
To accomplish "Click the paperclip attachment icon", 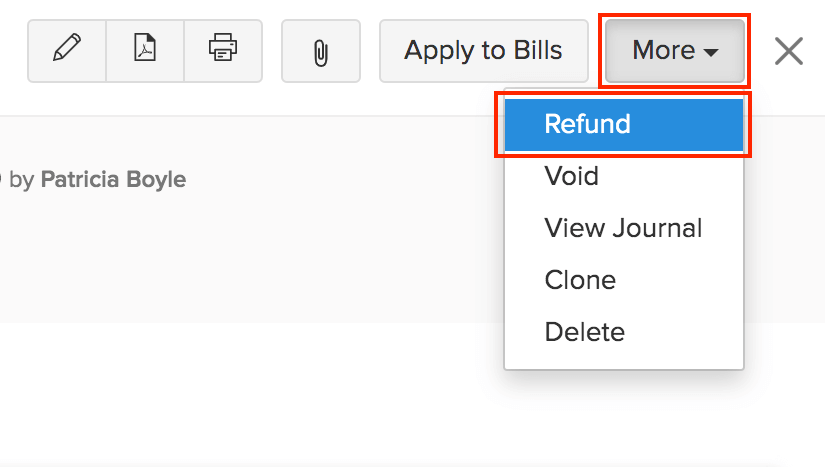I will click(320, 50).
